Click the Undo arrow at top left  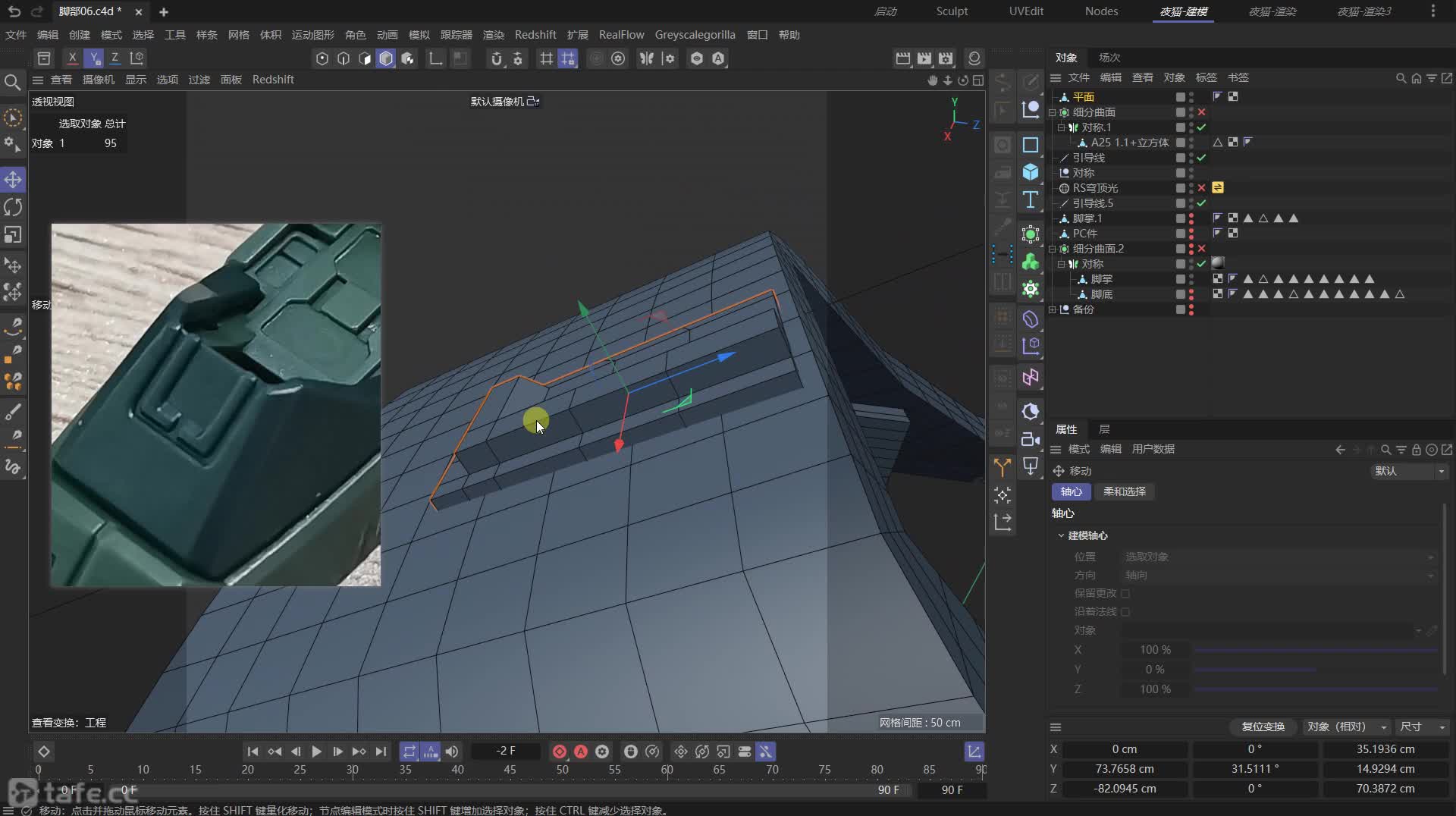click(x=14, y=11)
